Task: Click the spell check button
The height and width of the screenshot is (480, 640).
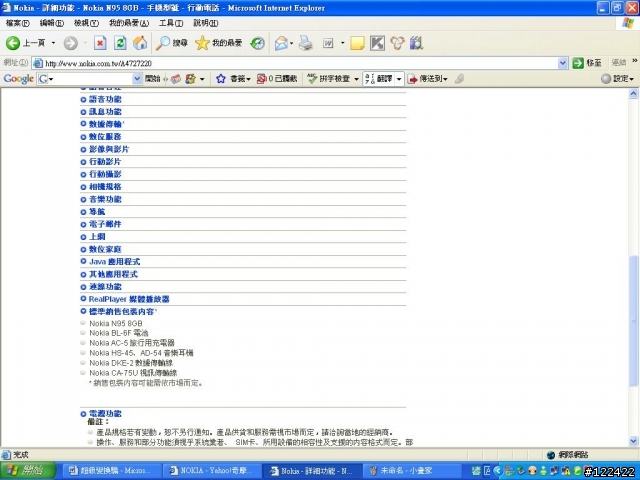Action: click(x=329, y=79)
